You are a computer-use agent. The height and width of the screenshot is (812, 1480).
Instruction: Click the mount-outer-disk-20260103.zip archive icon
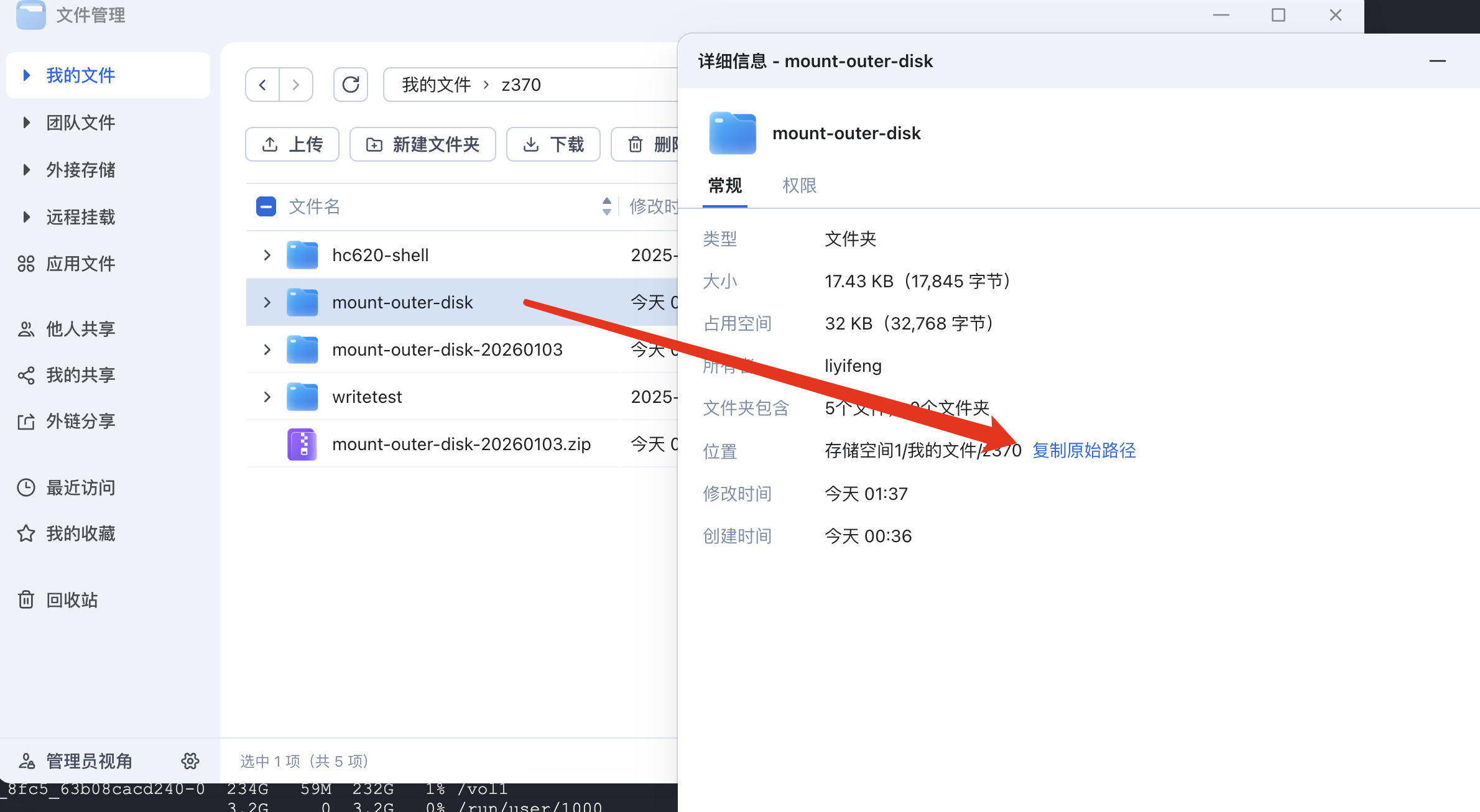coord(302,444)
